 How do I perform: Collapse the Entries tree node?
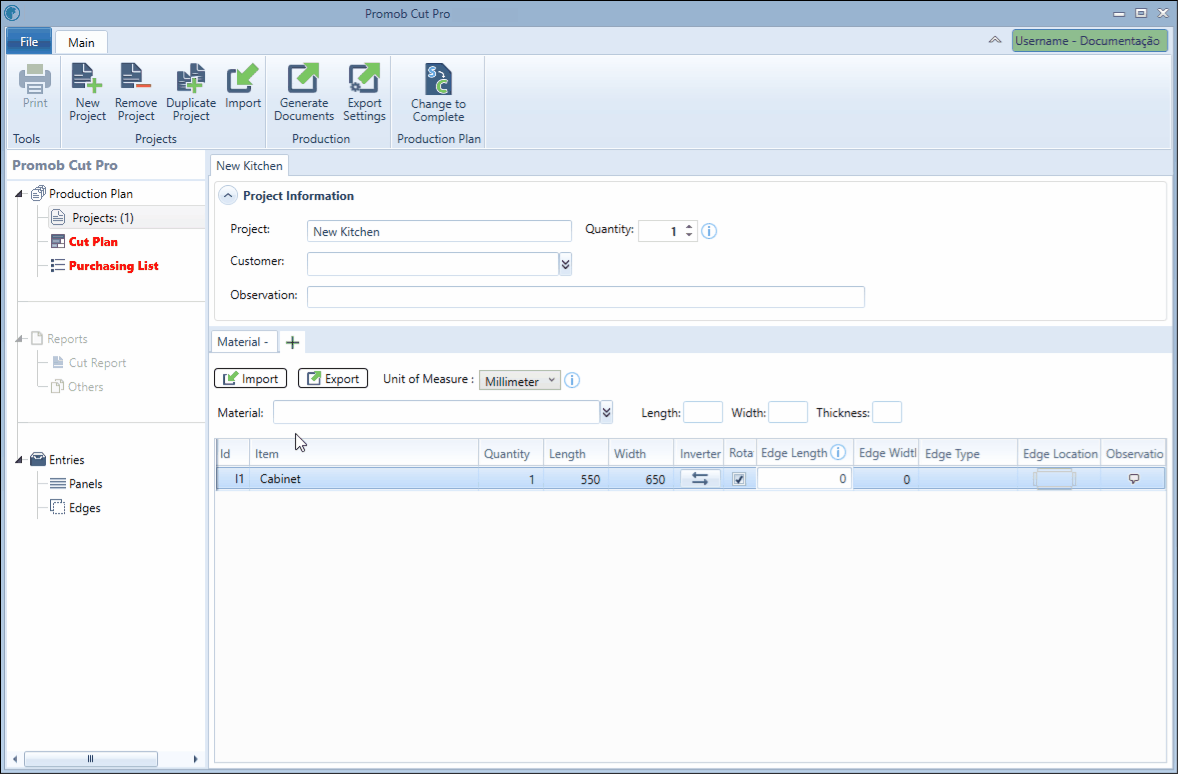pos(19,460)
